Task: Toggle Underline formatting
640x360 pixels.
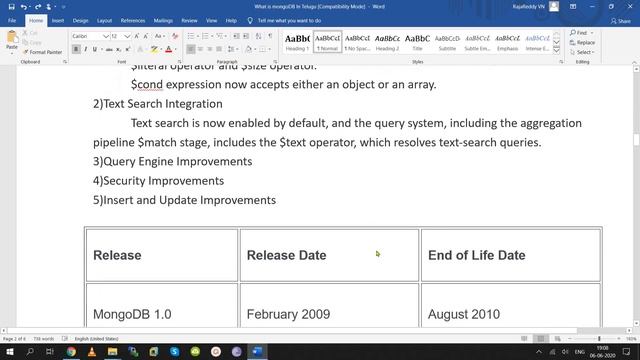Action: click(95, 49)
